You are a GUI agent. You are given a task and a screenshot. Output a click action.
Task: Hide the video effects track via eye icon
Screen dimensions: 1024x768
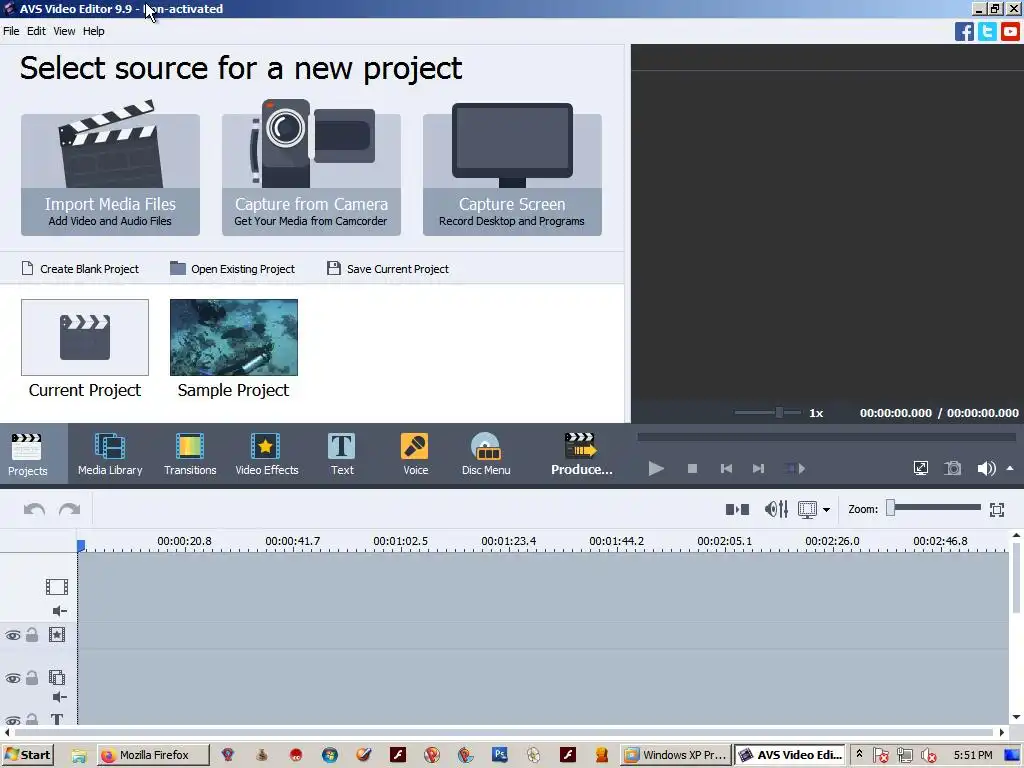[12, 635]
